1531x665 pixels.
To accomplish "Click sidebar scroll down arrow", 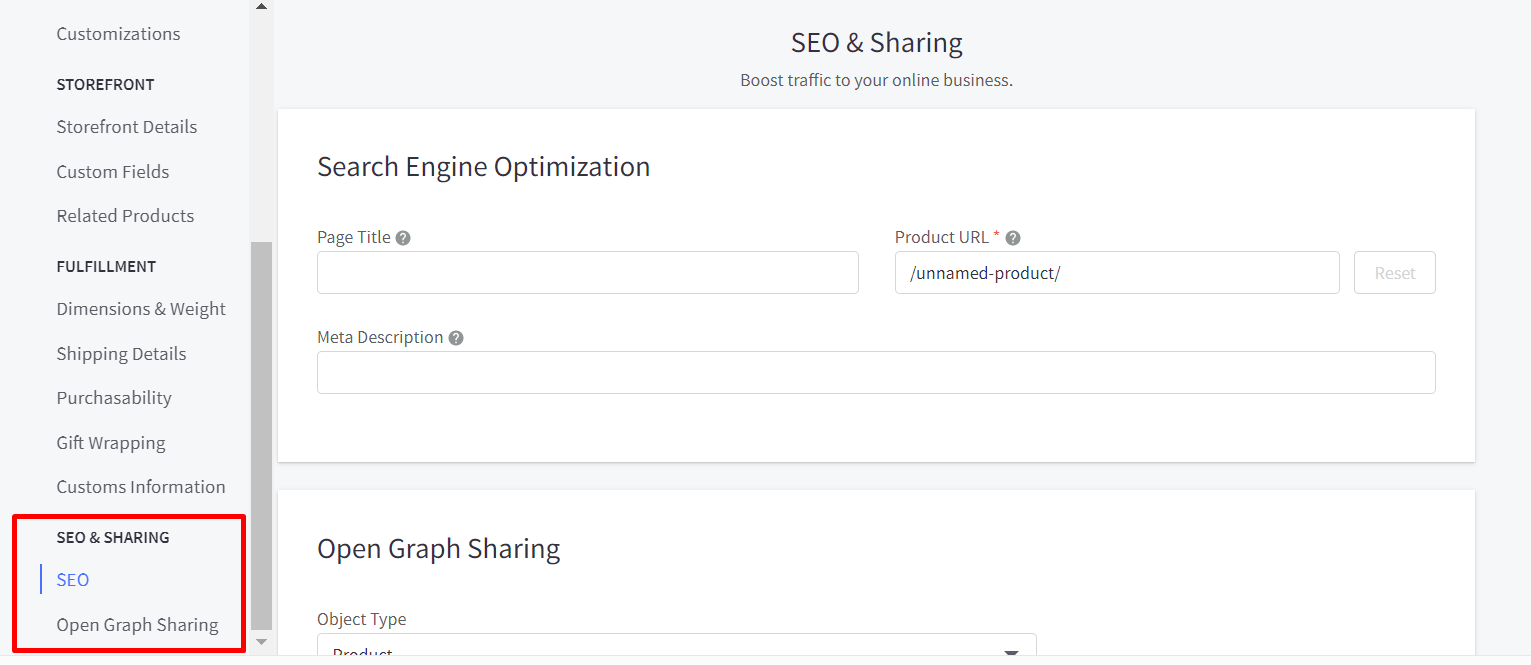I will [x=261, y=641].
